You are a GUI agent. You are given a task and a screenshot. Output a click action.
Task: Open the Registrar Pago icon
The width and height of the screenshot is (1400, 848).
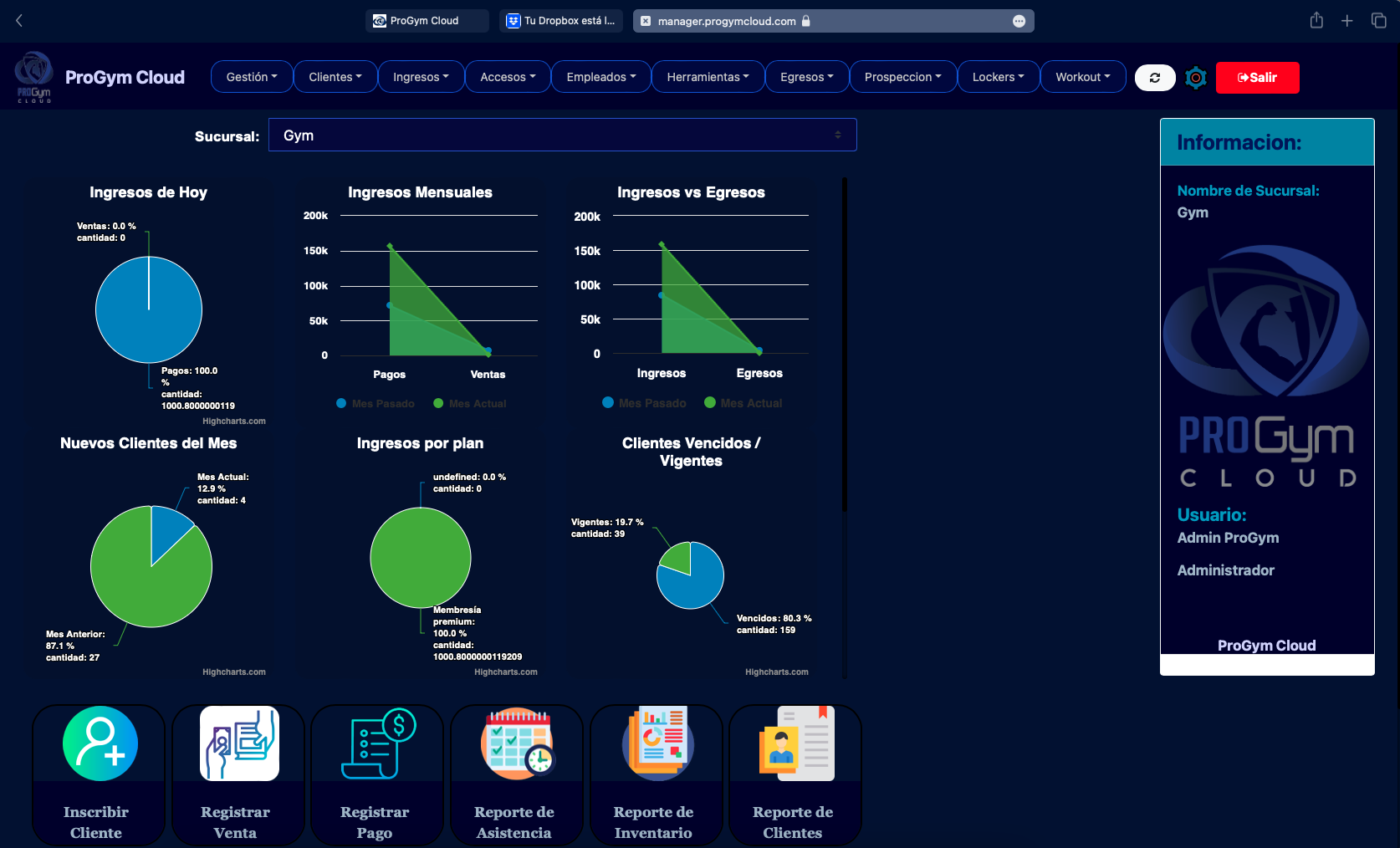(x=378, y=743)
